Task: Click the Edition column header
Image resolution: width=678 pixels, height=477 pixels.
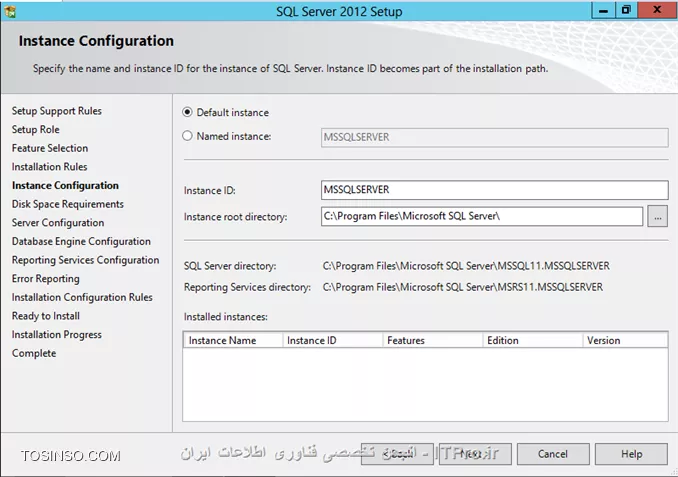Action: click(532, 340)
